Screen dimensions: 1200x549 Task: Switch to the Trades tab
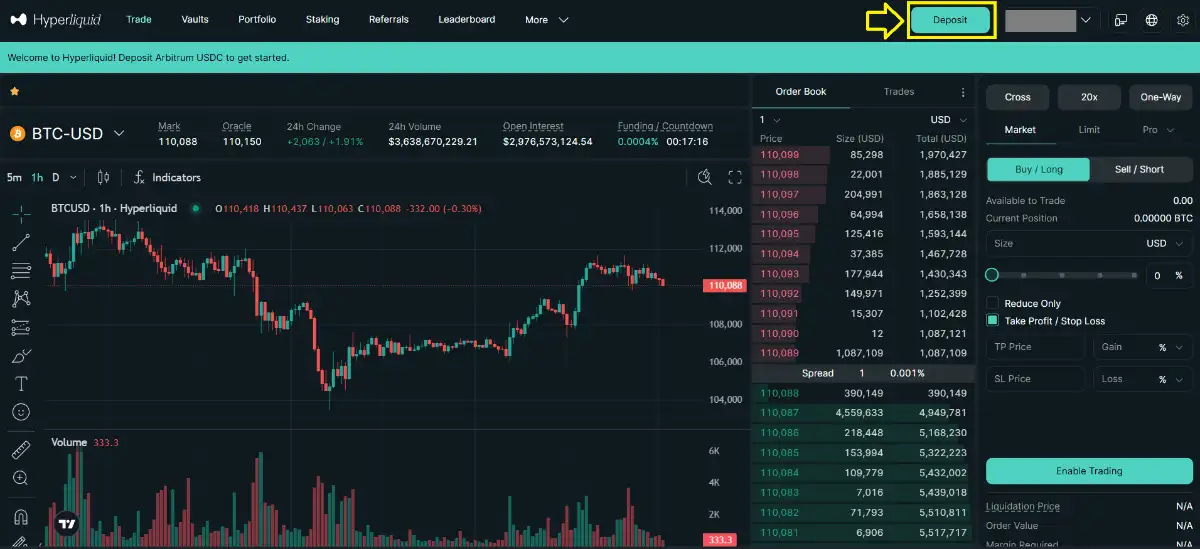click(899, 92)
